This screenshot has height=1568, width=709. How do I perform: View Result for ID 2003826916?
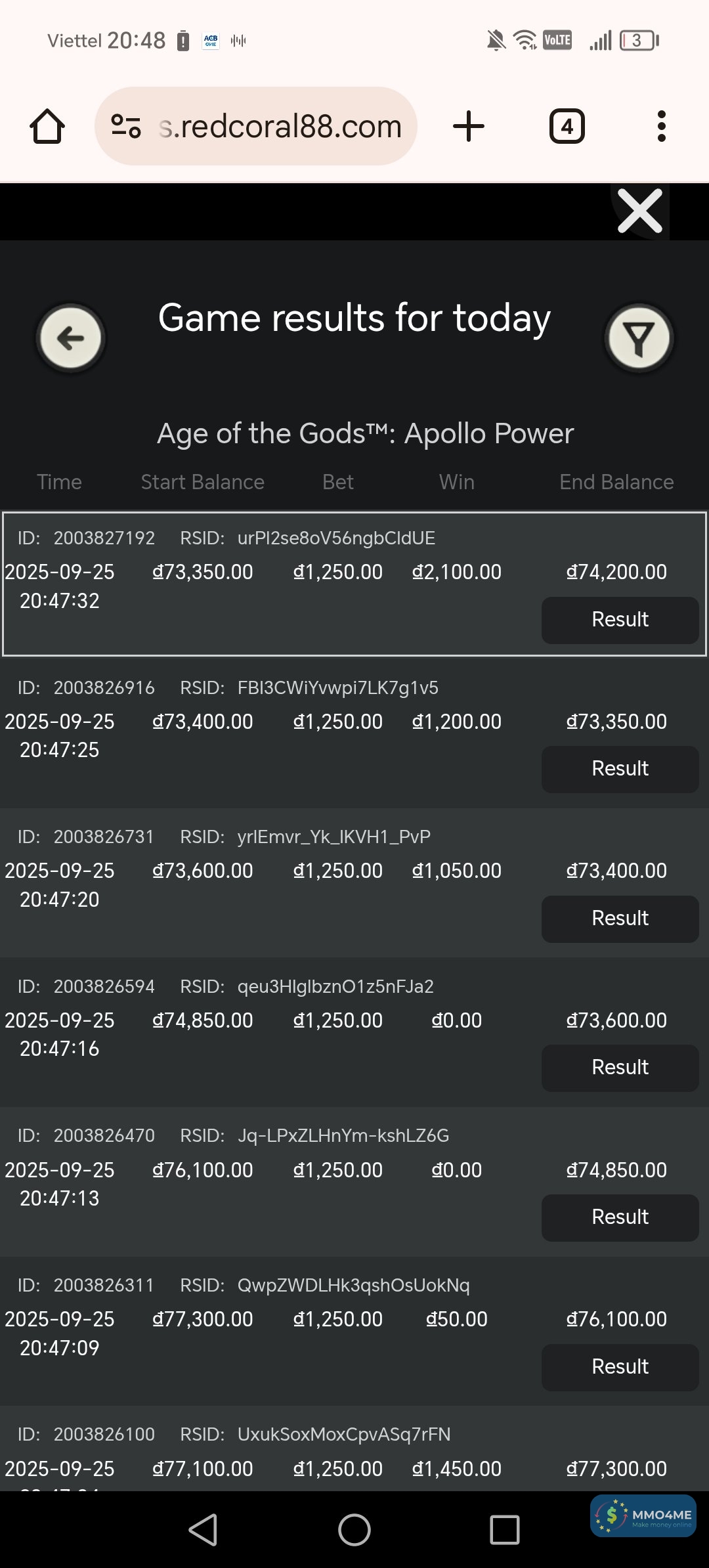[620, 769]
